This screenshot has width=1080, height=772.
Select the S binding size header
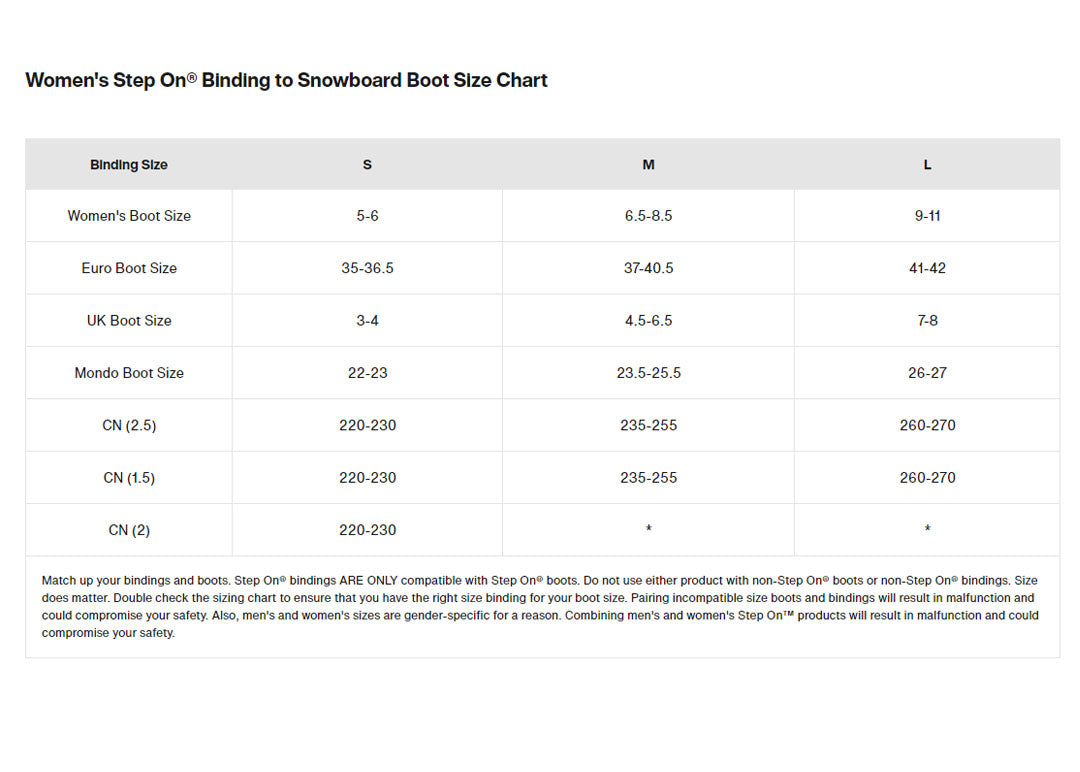367,165
